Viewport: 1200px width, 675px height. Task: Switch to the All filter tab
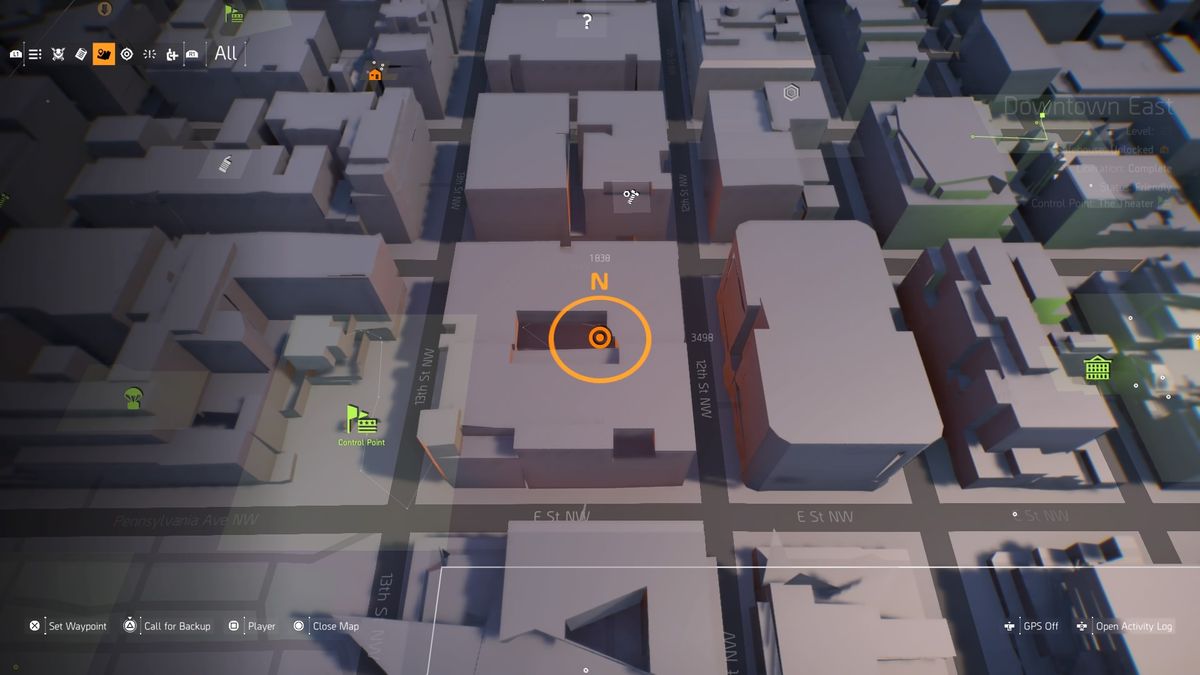tap(224, 53)
